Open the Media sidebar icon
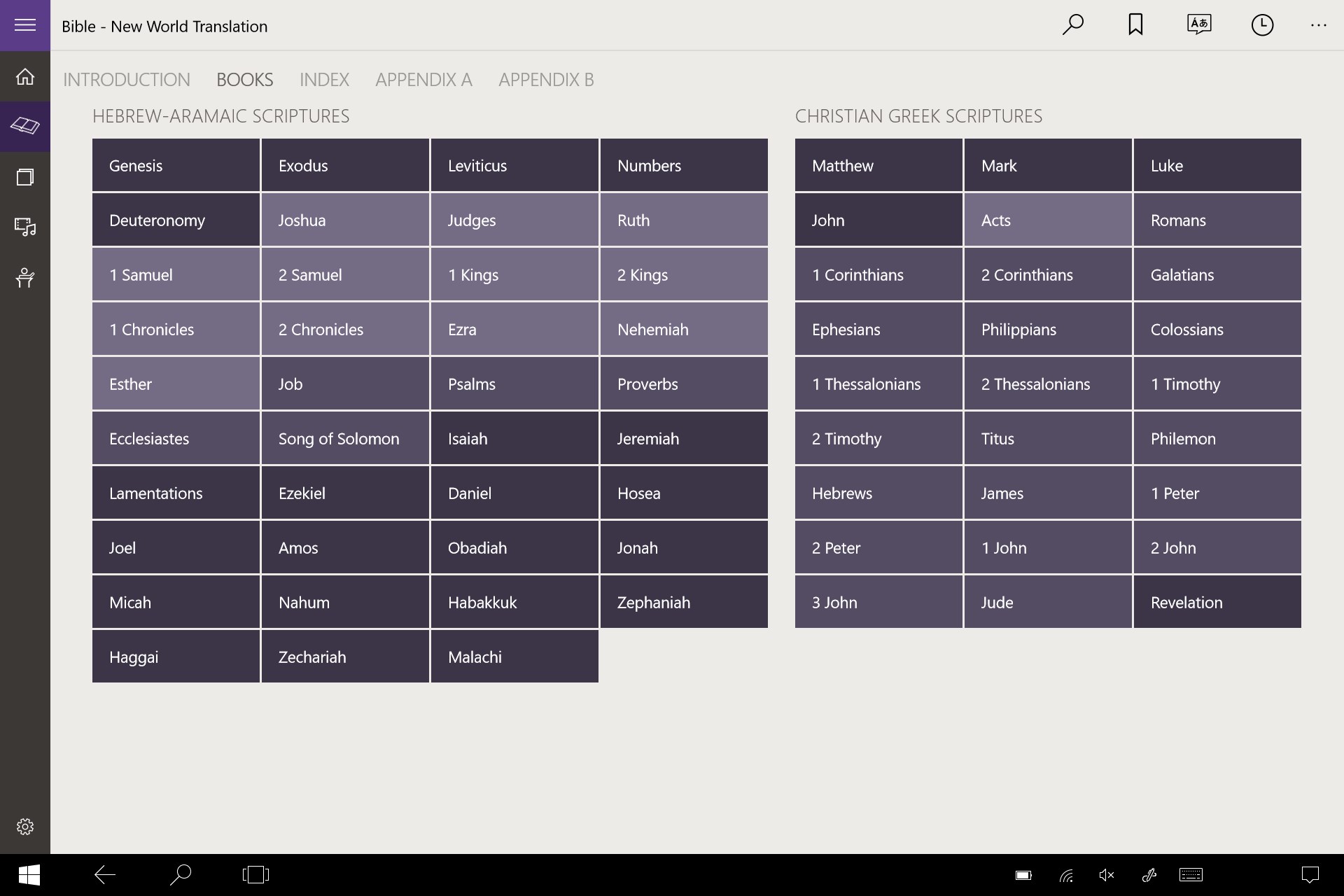Screen dimensions: 1344x896 (x=25, y=227)
